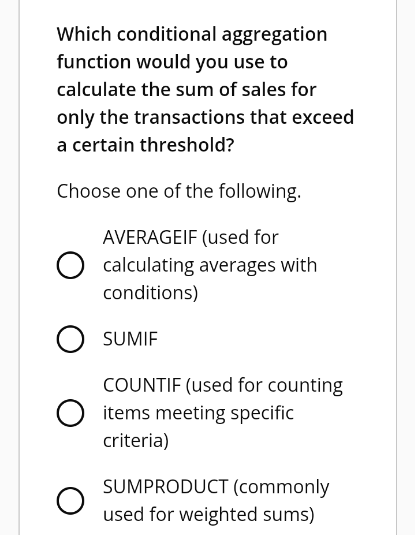Click the 'items meeting specific' label line

pos(198,413)
